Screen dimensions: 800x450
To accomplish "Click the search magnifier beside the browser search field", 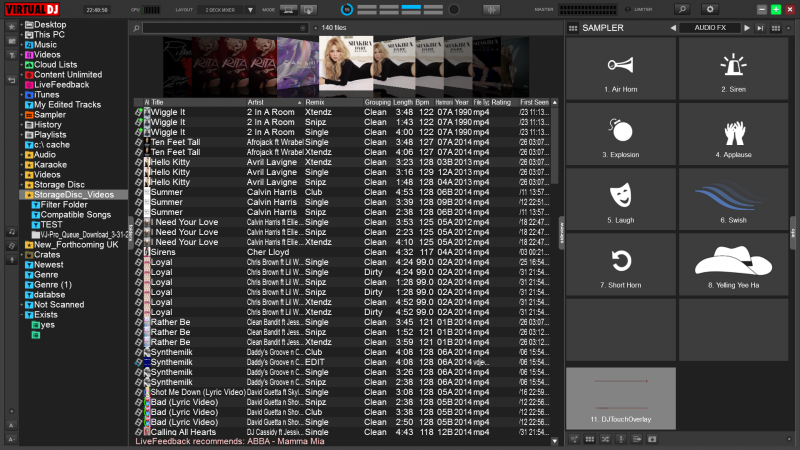I will pyautogui.click(x=136, y=28).
